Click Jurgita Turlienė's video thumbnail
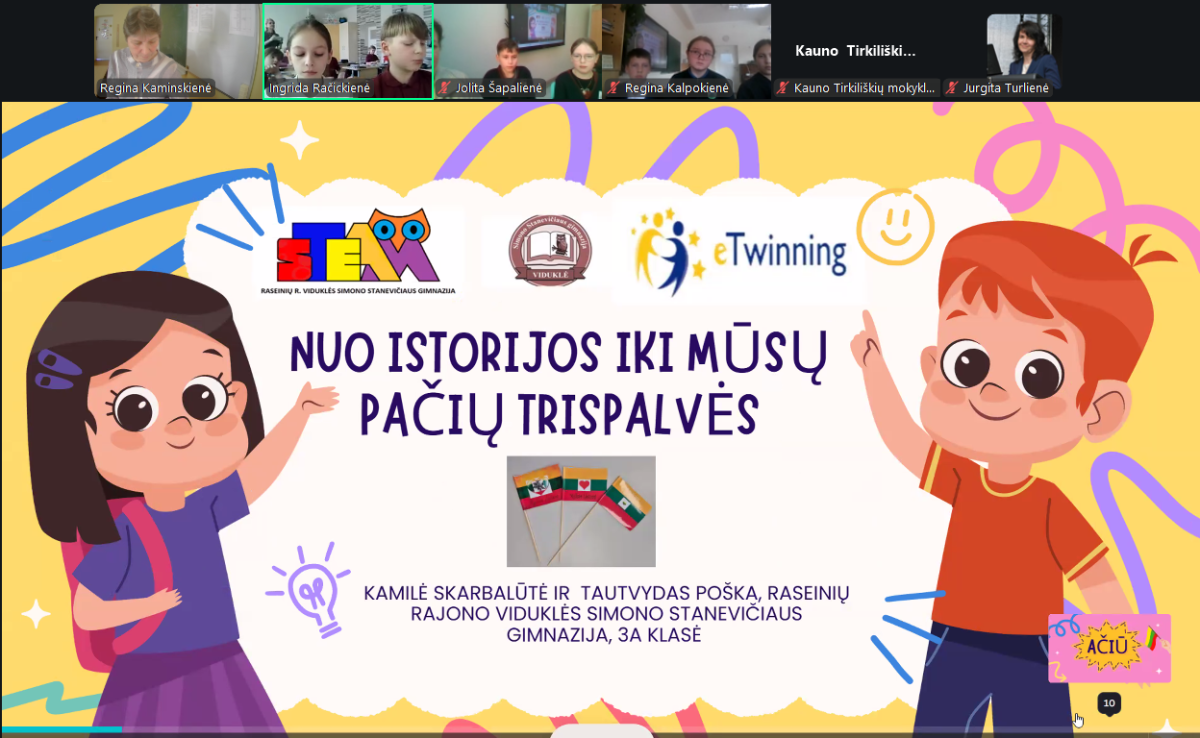1200x738 pixels. [x=1023, y=45]
